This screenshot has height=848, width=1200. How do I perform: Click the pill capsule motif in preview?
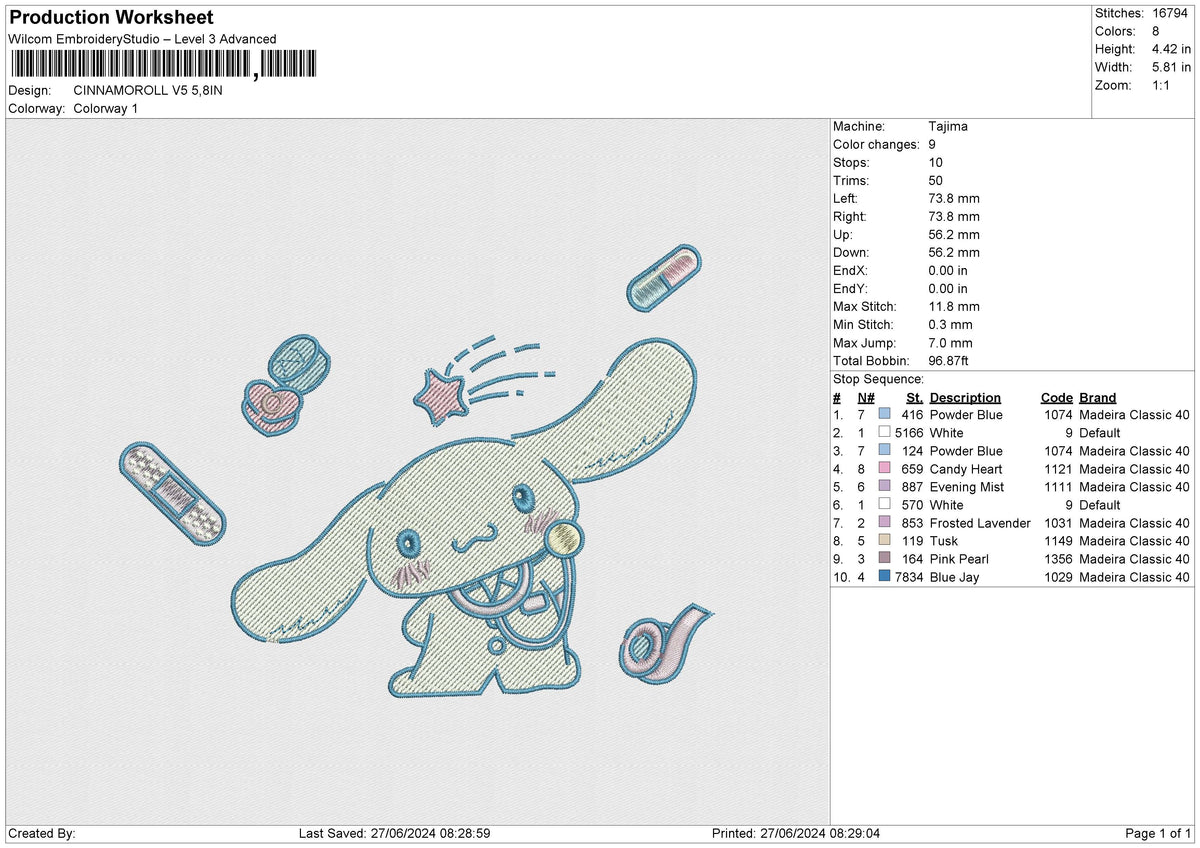tap(663, 276)
